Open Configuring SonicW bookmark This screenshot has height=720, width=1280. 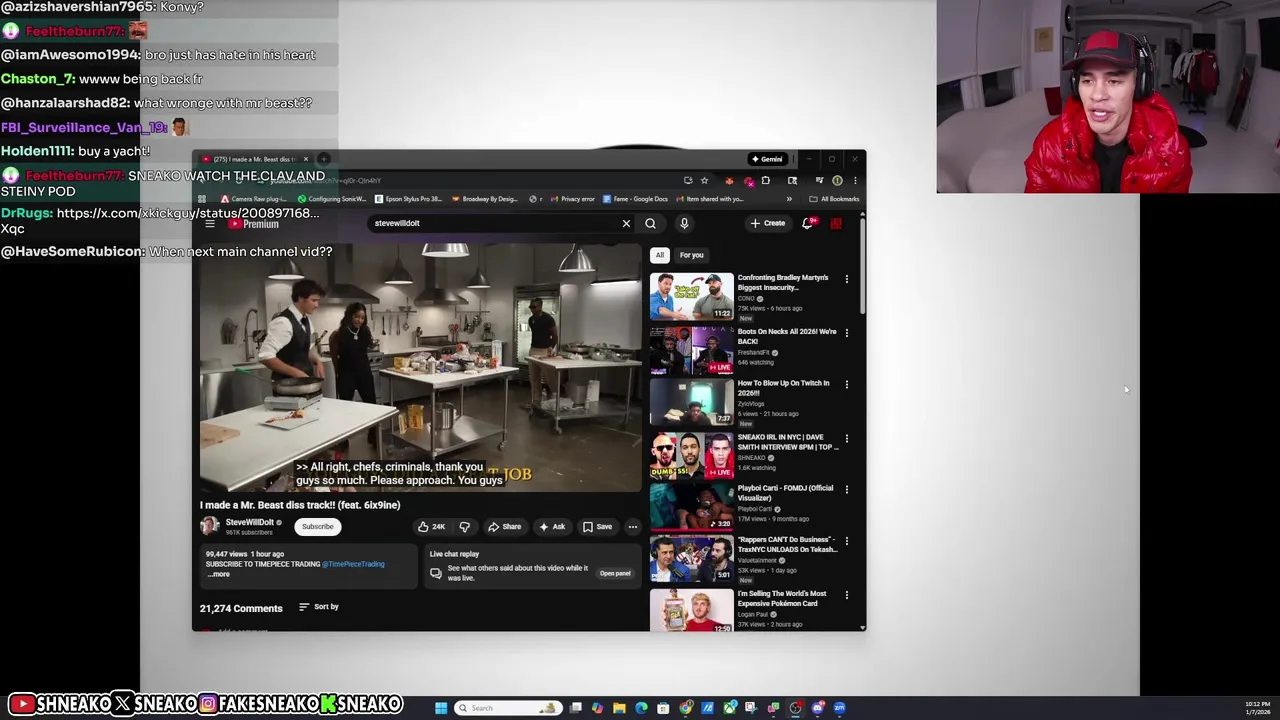(x=332, y=199)
